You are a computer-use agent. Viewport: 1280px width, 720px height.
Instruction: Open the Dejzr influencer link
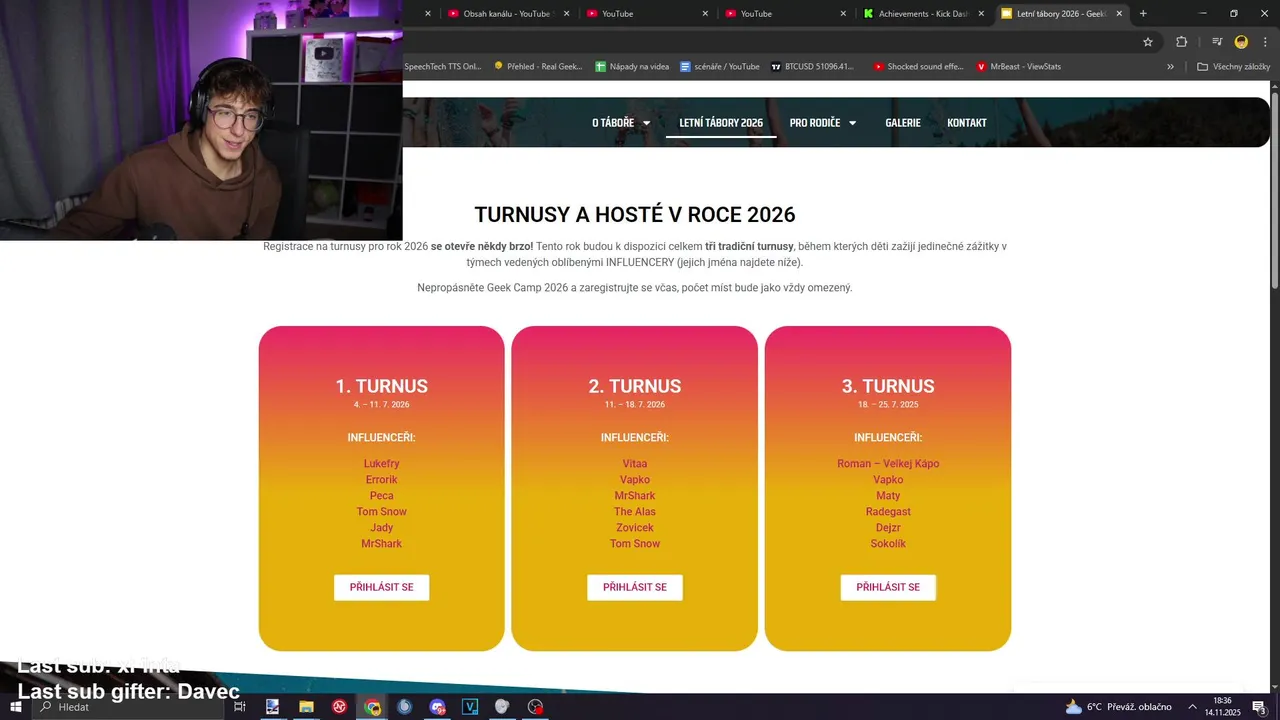(888, 528)
